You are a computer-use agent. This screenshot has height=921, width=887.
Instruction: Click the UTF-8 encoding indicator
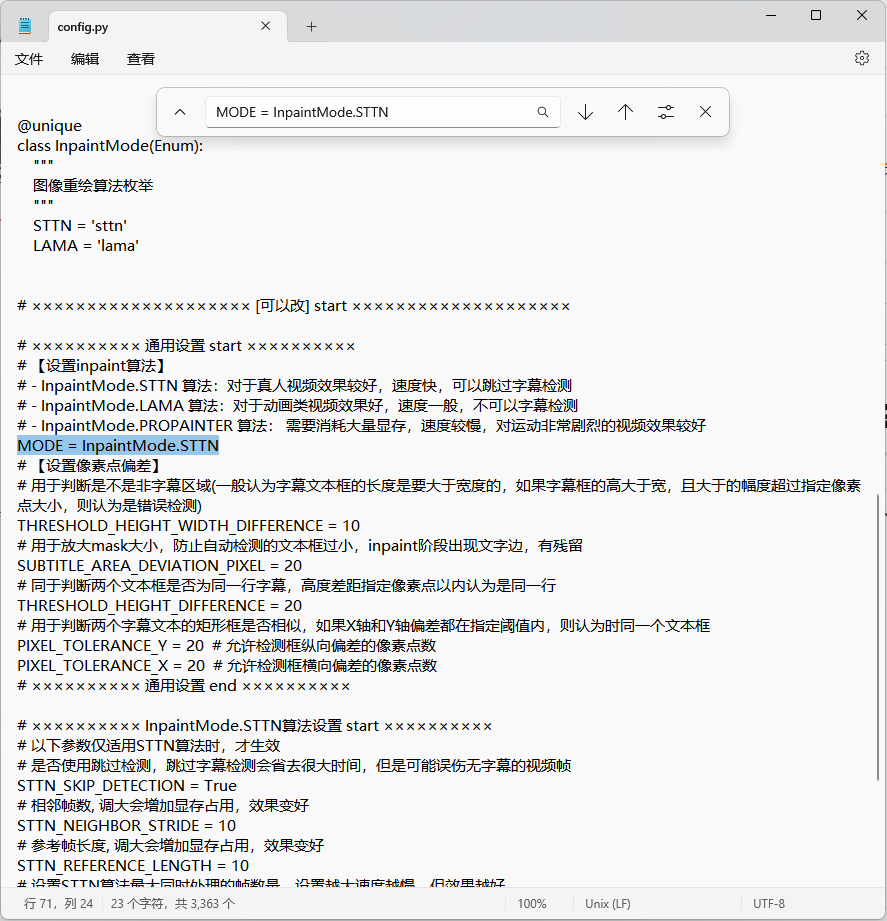click(x=768, y=903)
